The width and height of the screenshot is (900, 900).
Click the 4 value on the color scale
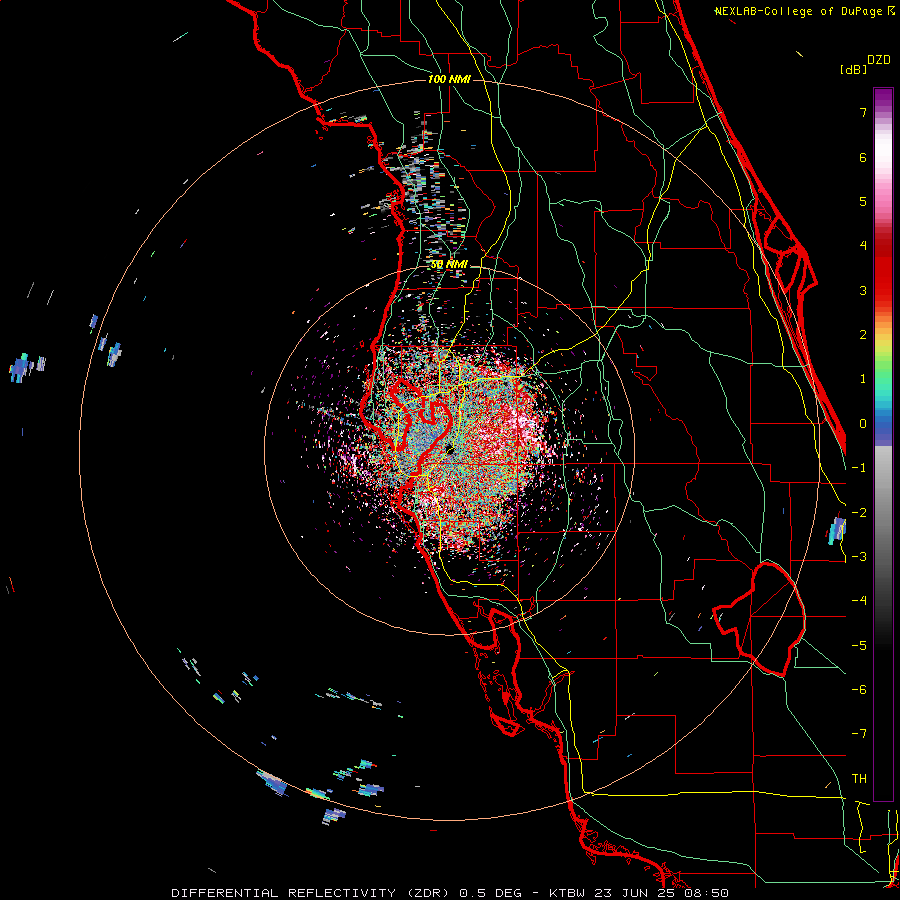click(863, 246)
